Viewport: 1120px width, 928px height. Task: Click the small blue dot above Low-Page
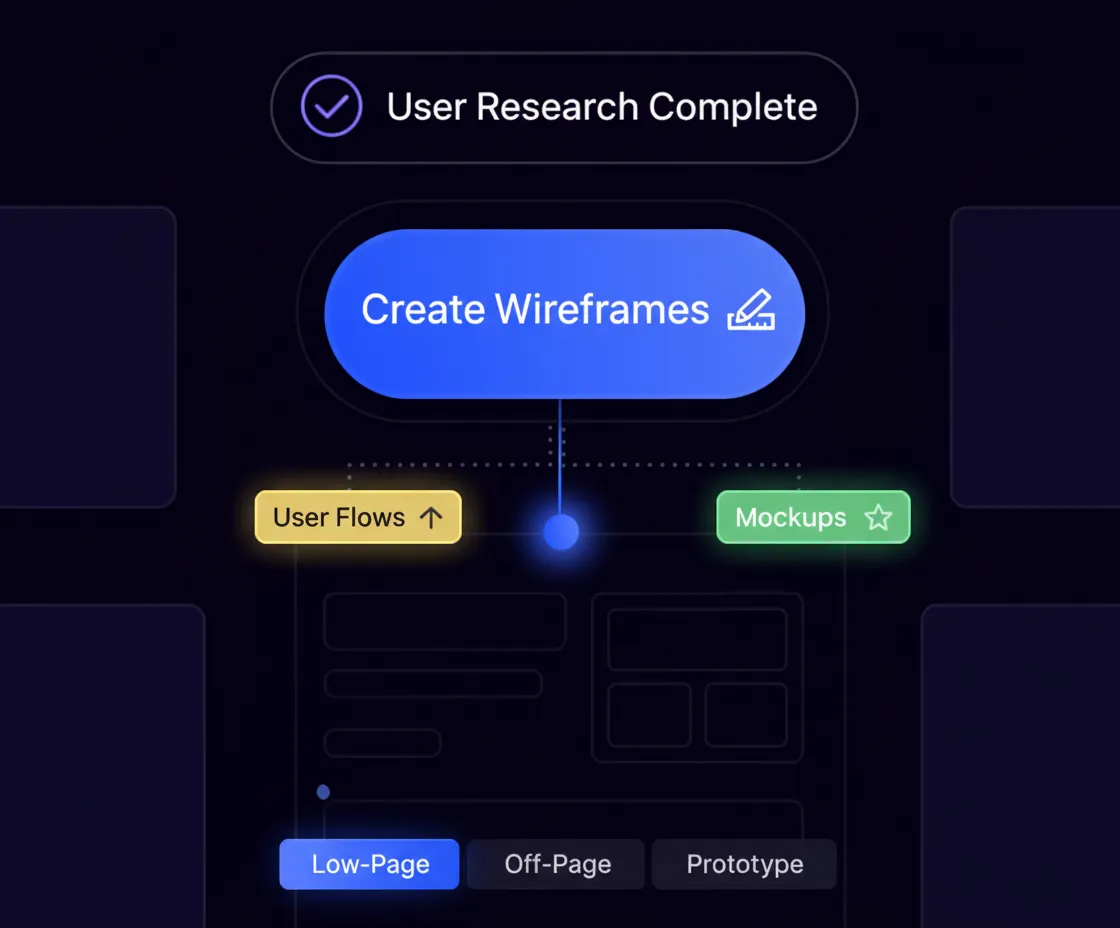tap(323, 792)
